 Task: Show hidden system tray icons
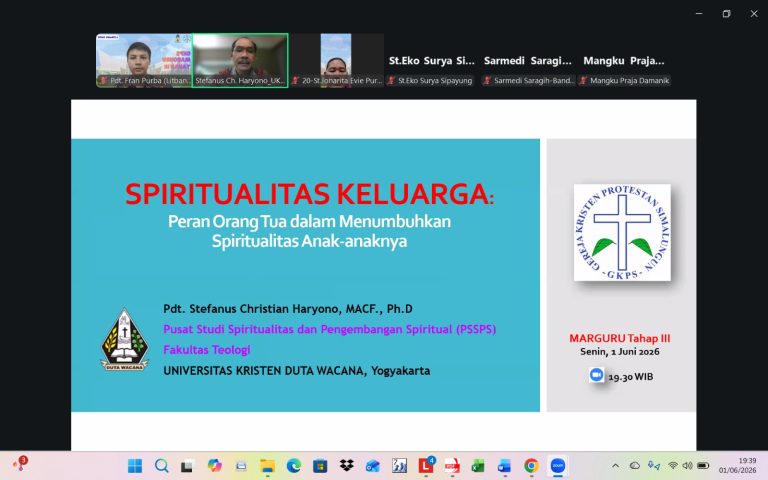tap(616, 466)
